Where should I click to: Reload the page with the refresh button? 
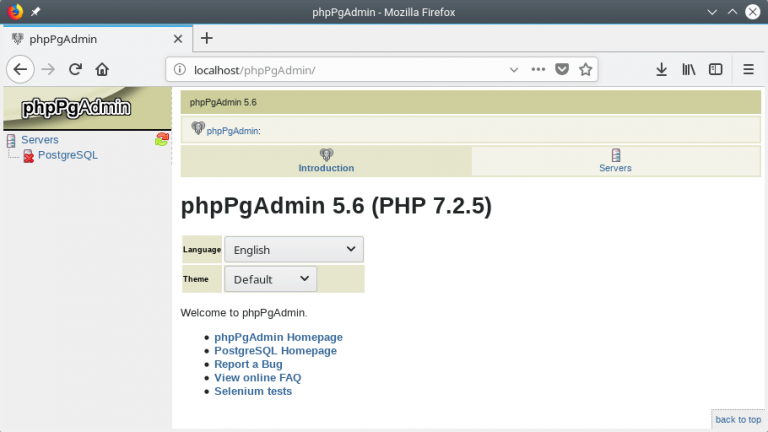(x=75, y=70)
